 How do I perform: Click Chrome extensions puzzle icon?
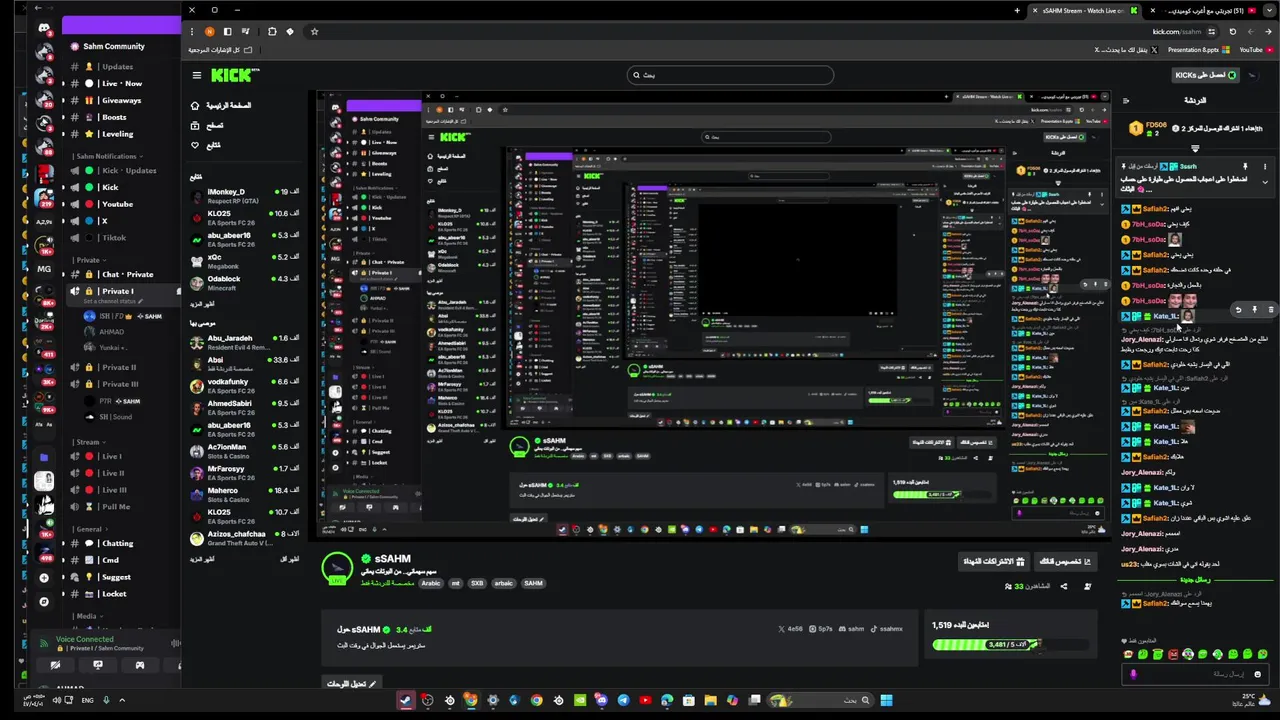[272, 31]
